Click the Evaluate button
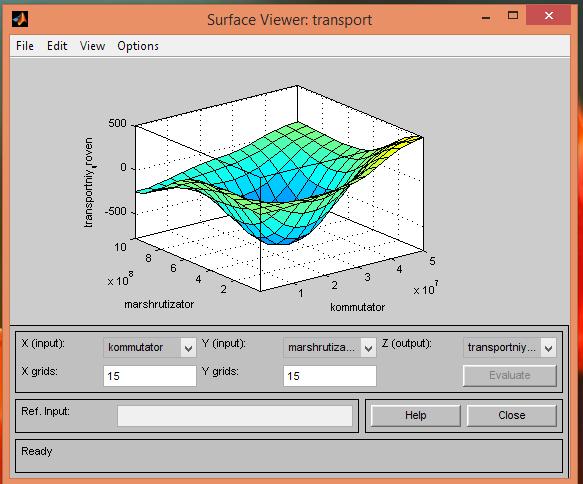This screenshot has height=484, width=583. 509,375
